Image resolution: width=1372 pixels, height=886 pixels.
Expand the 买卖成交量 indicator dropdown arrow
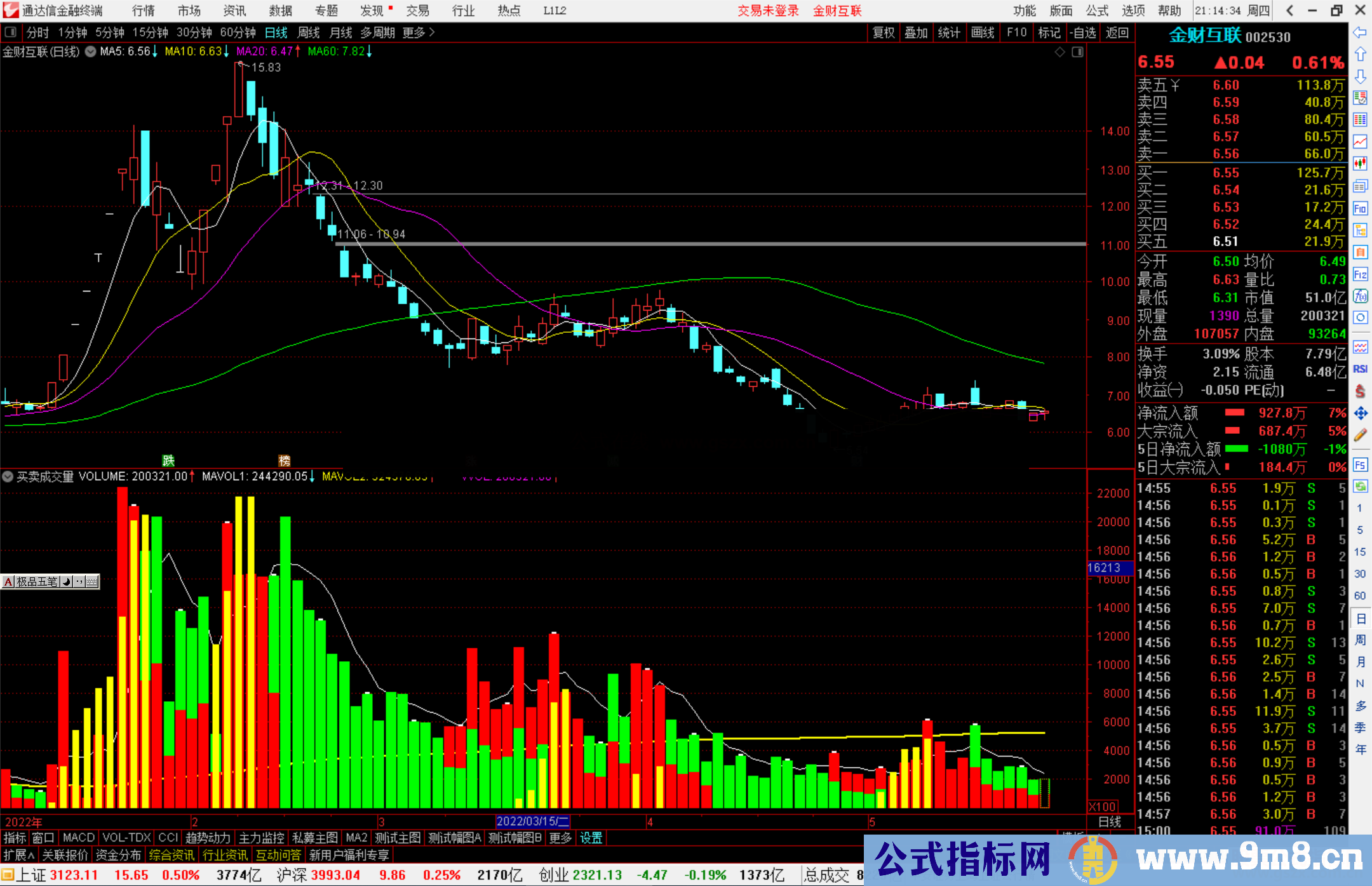click(8, 476)
